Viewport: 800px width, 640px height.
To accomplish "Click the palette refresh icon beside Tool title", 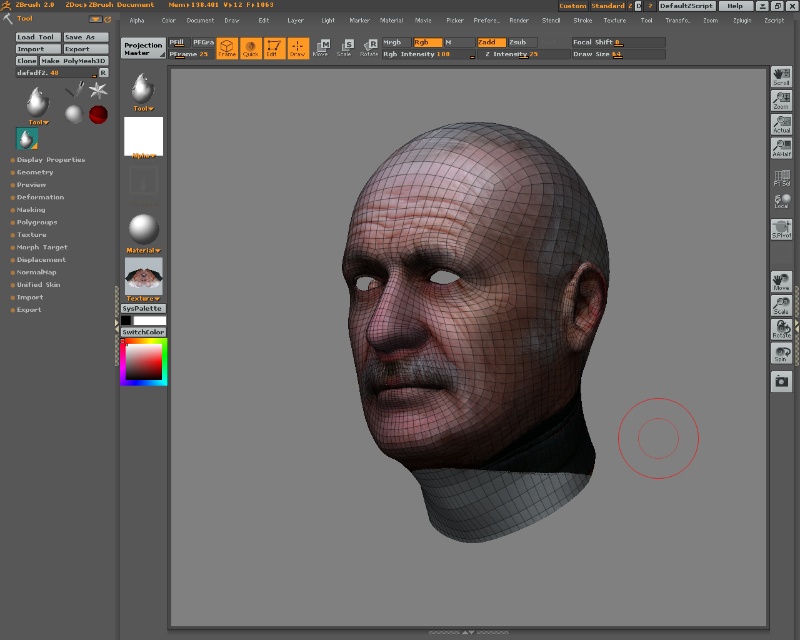I will 108,19.
